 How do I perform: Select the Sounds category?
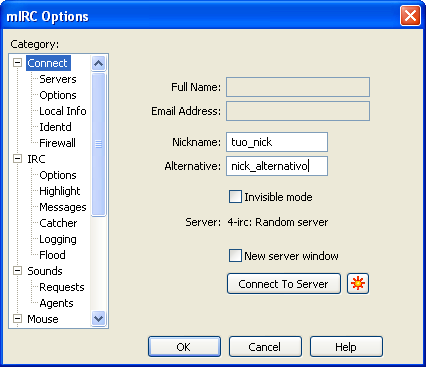coord(45,271)
